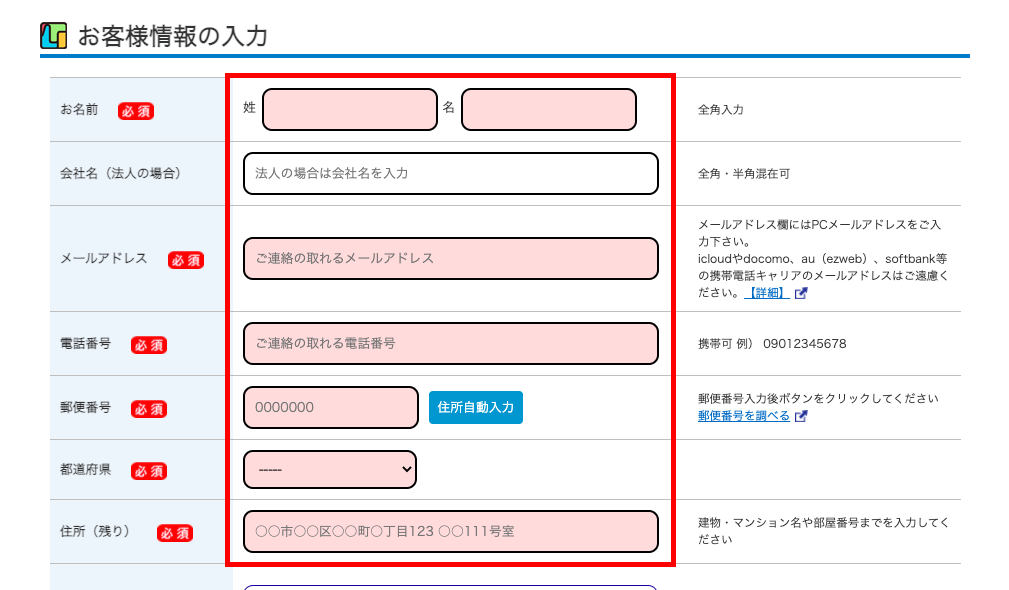Click the 会社名 company name input
This screenshot has width=1009, height=590.
click(450, 173)
